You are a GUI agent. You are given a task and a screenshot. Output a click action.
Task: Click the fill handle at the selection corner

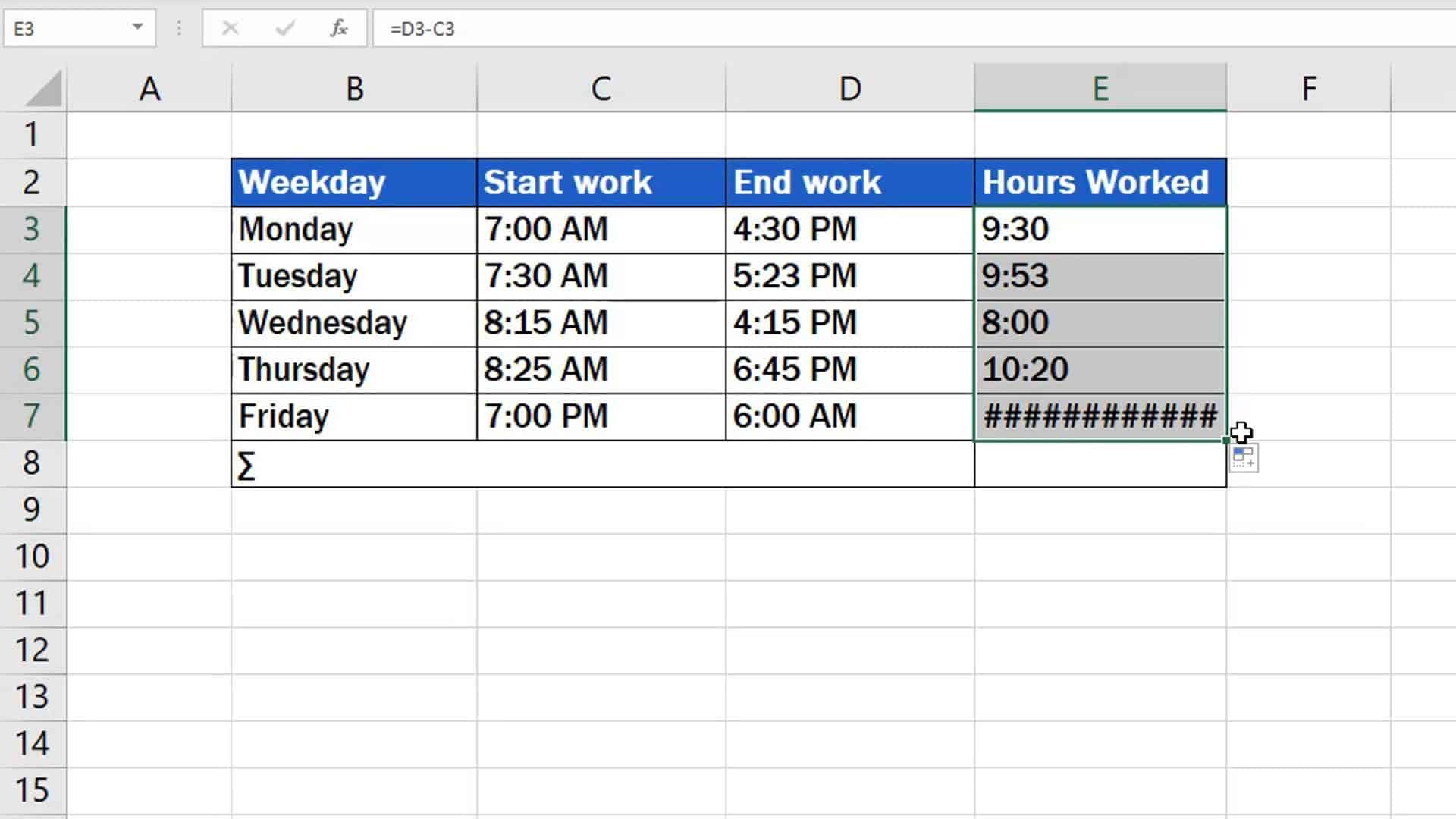tap(1225, 438)
